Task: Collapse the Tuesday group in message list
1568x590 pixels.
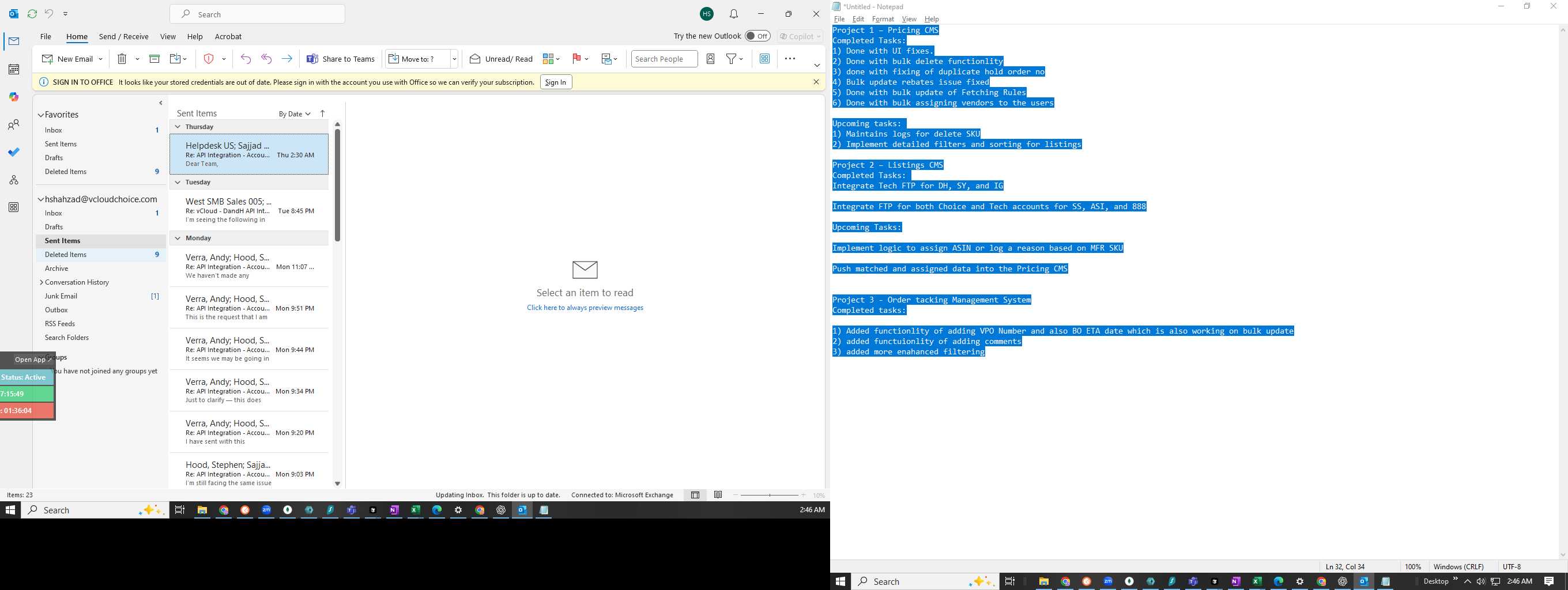Action: coord(178,182)
